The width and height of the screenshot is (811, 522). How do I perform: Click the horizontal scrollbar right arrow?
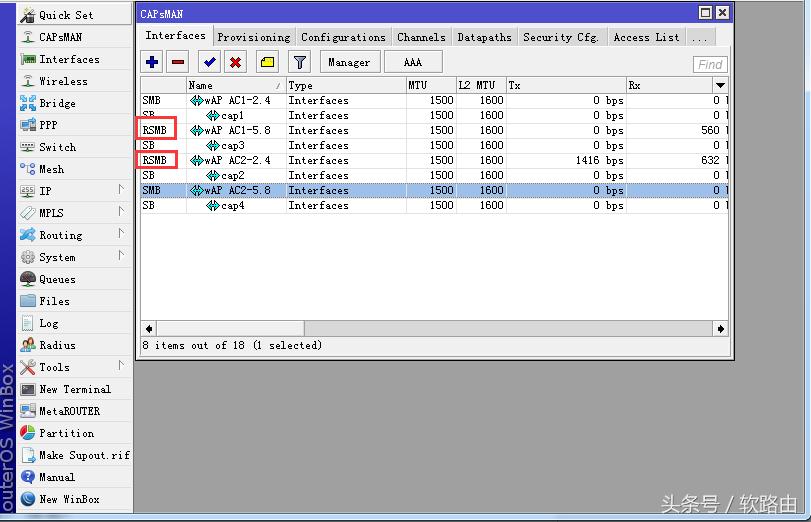(x=720, y=329)
